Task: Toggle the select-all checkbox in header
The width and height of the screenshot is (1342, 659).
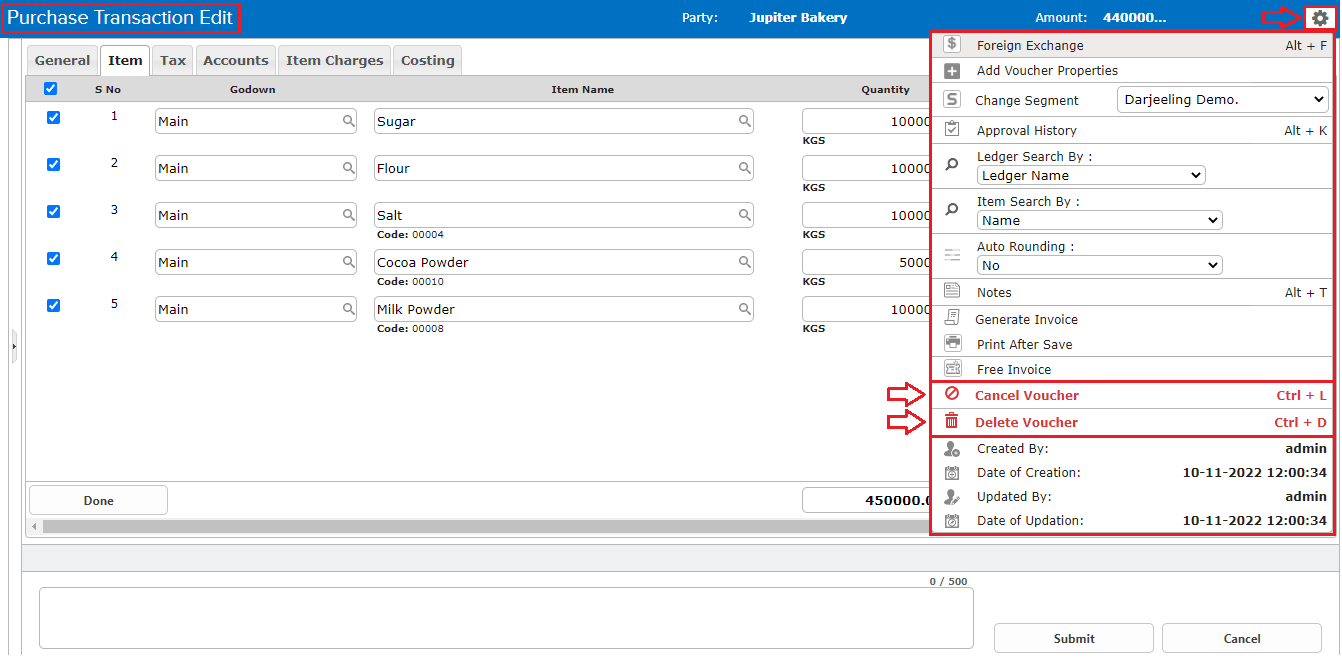Action: pyautogui.click(x=50, y=89)
